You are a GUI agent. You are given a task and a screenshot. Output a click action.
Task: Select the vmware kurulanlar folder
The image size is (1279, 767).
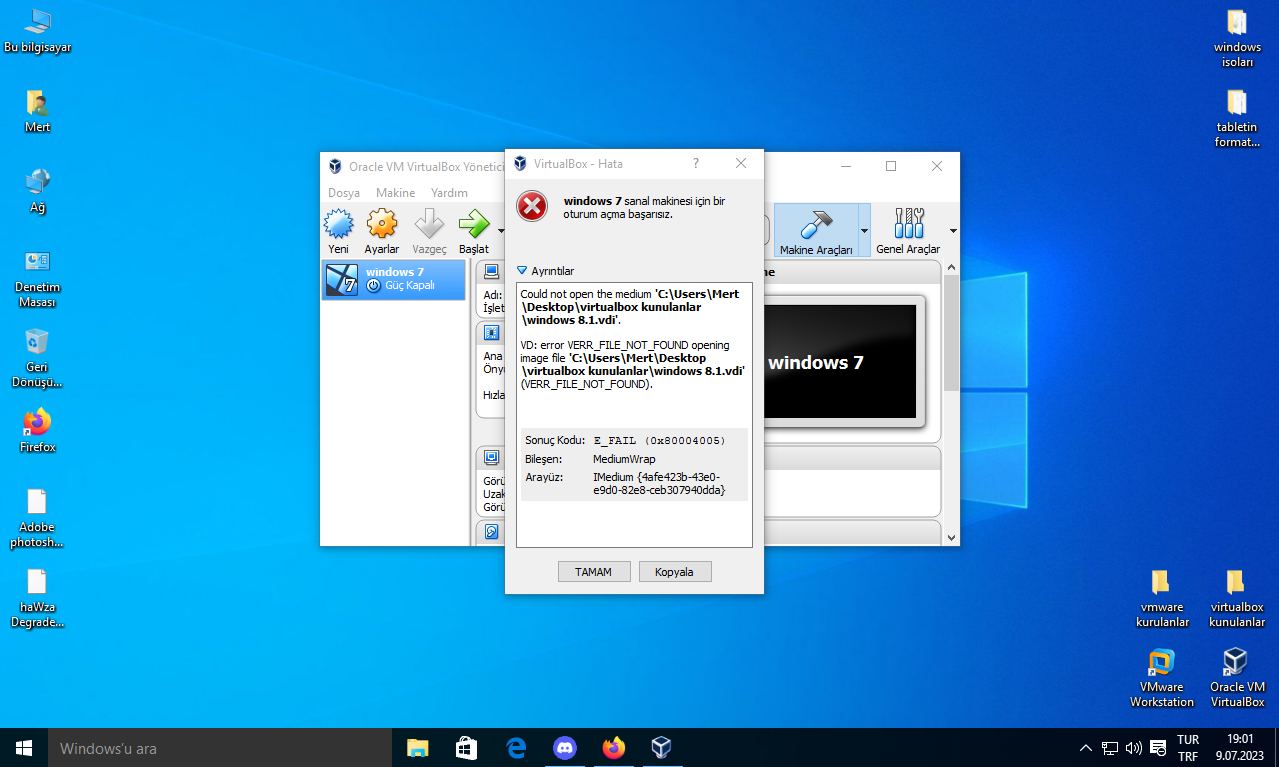click(1160, 598)
